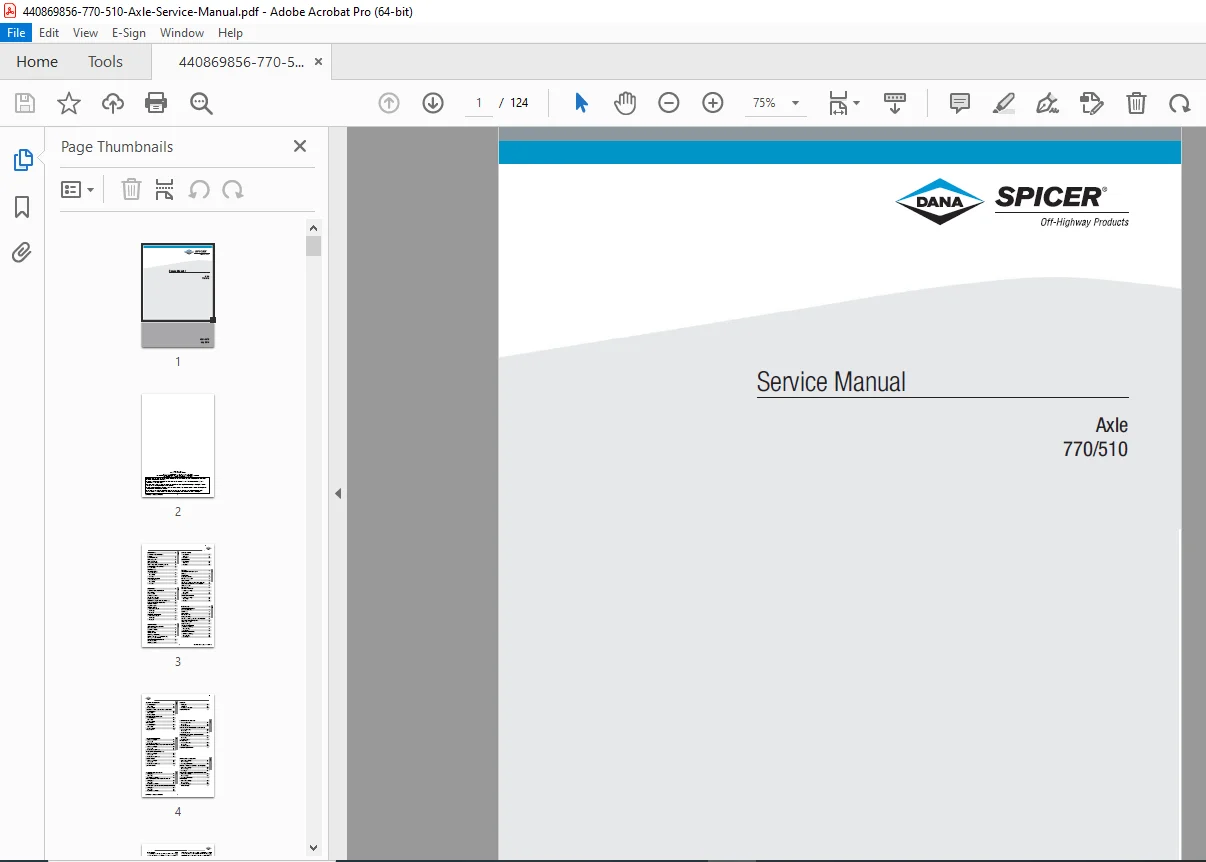The width and height of the screenshot is (1206, 862).
Task: Select the highlight text tool
Action: (x=1004, y=103)
